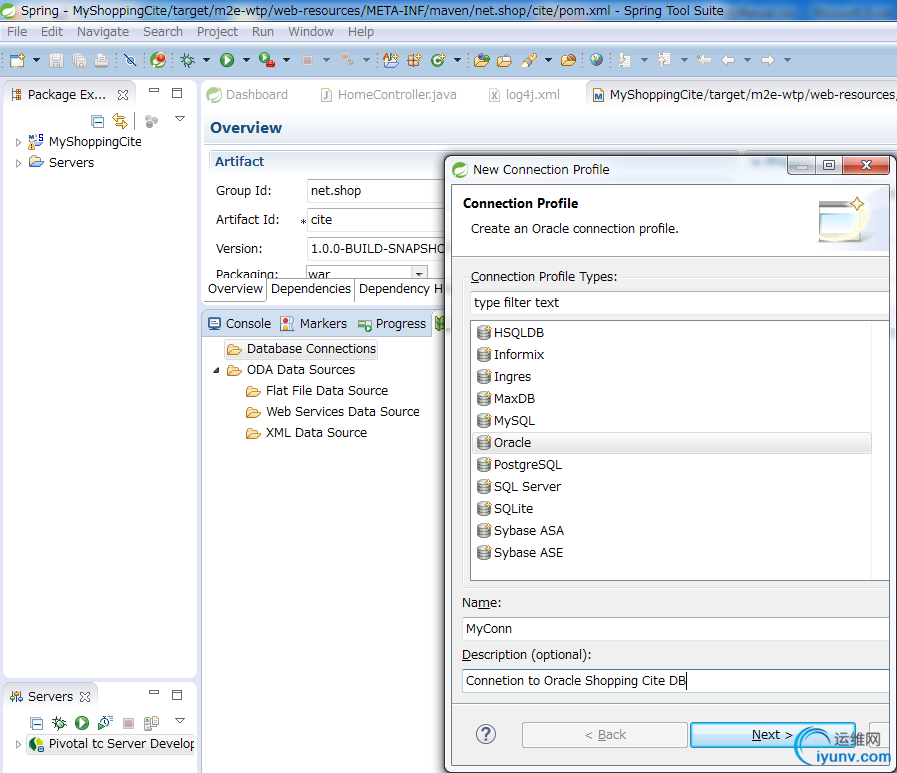Click the Name field containing MyConn

675,629
